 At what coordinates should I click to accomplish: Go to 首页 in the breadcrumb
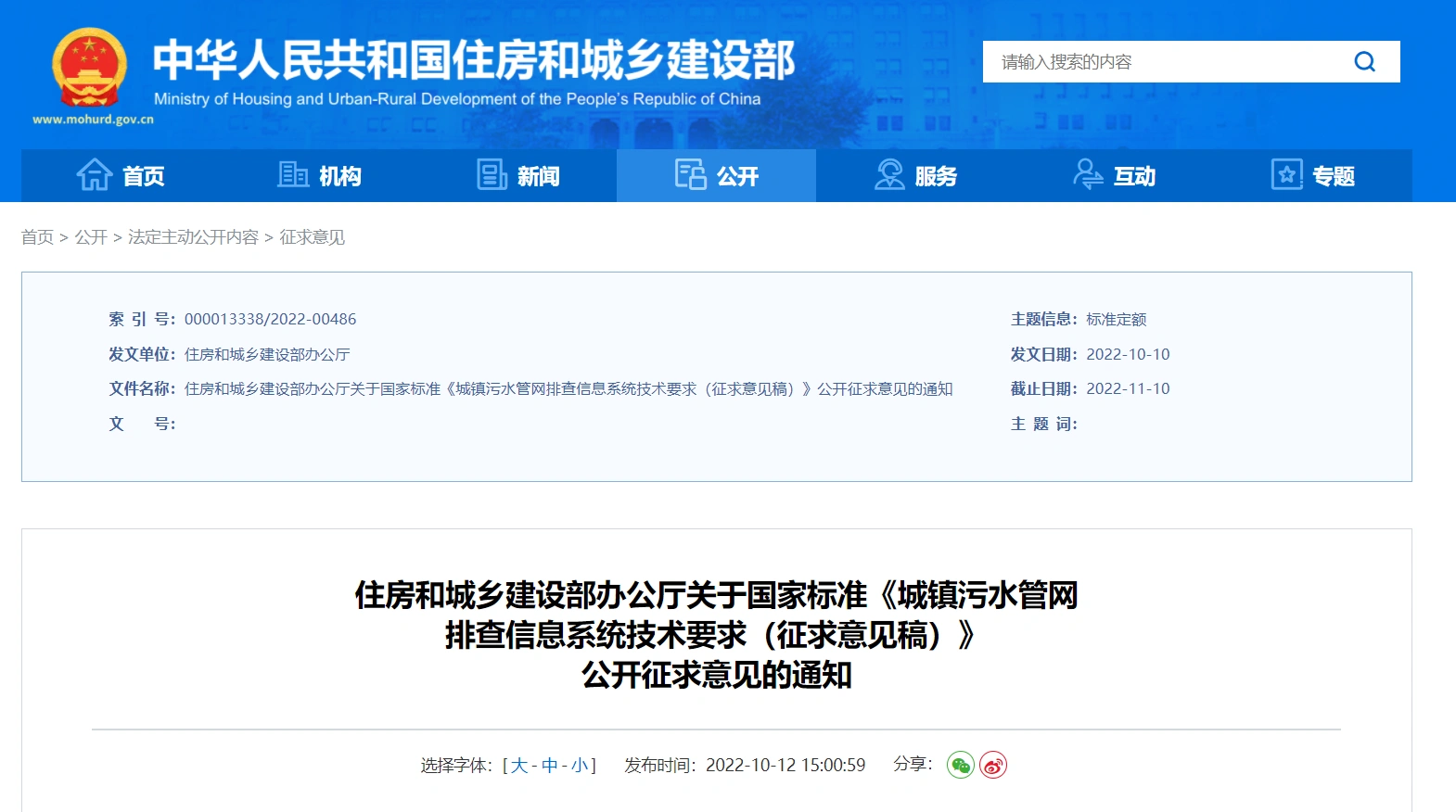tap(37, 237)
